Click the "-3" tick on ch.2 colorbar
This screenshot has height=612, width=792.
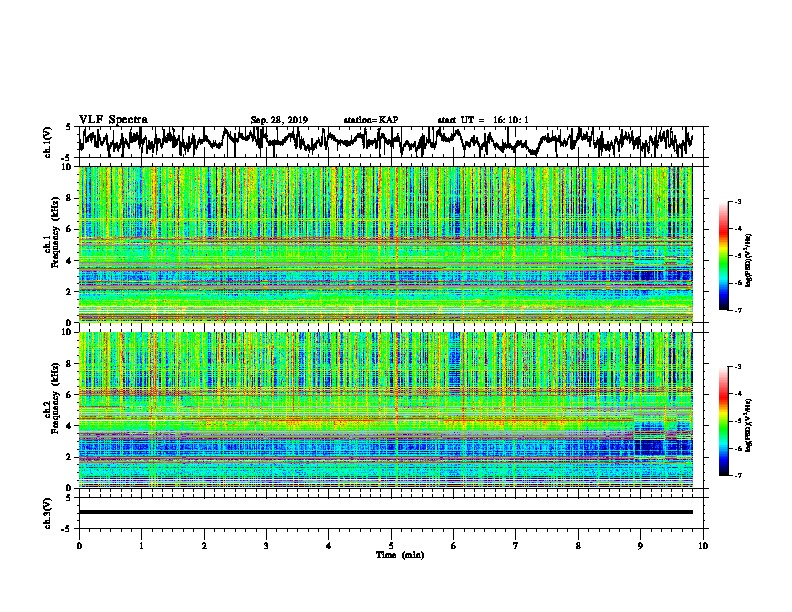737,367
